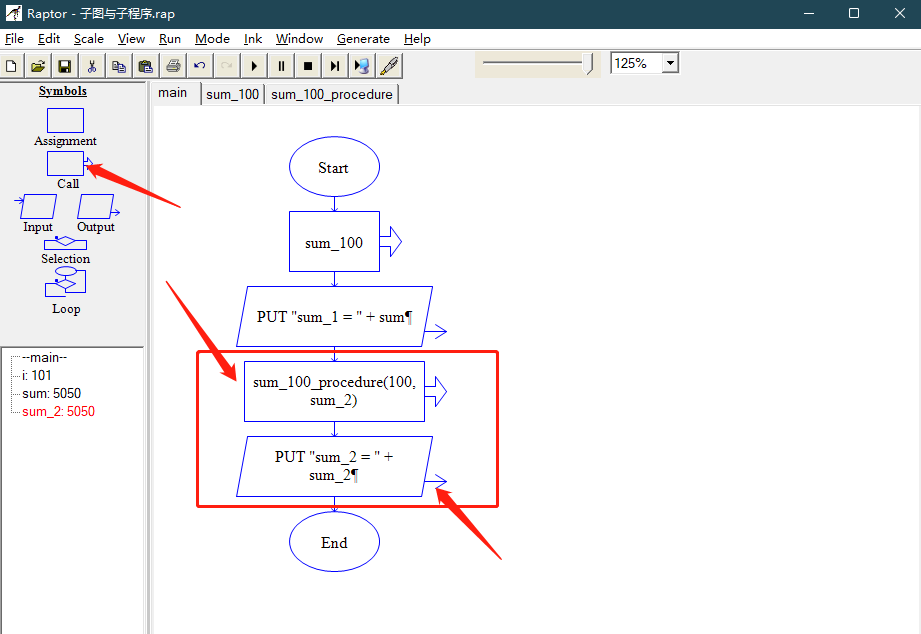Select variable sum: 5050 in watch panel
921x634 pixels.
click(51, 394)
